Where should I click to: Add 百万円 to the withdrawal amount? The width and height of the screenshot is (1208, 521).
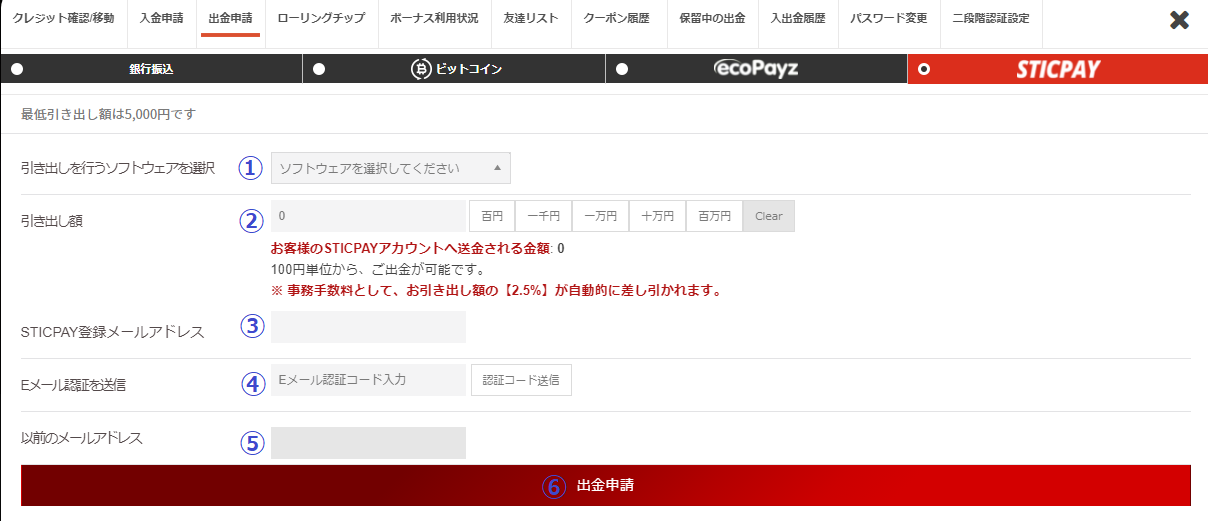(714, 216)
